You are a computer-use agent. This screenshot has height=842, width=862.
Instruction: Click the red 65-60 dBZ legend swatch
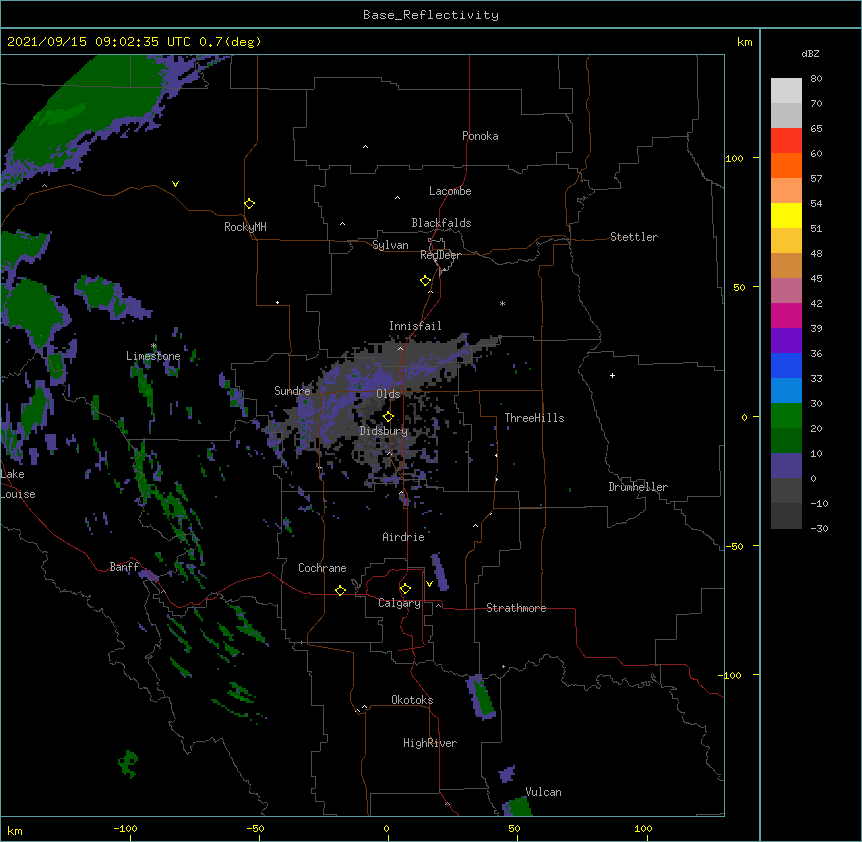click(x=786, y=141)
